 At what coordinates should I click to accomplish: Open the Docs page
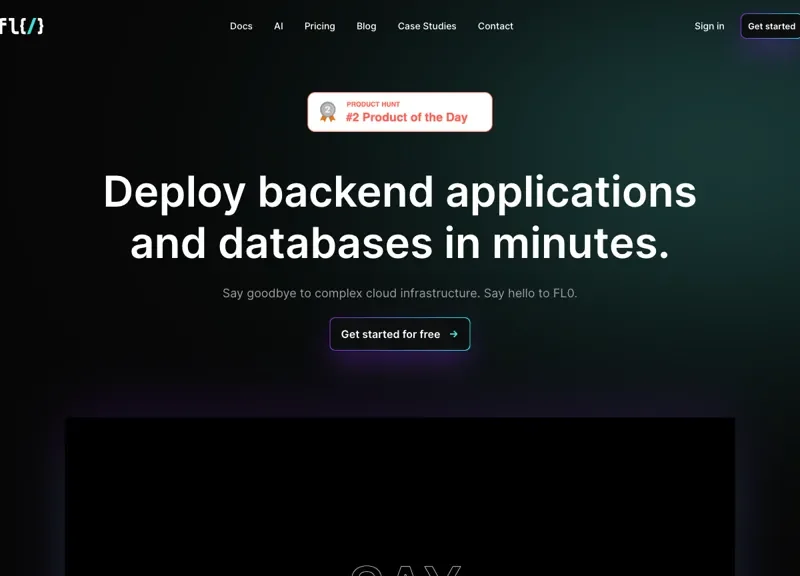coord(241,26)
